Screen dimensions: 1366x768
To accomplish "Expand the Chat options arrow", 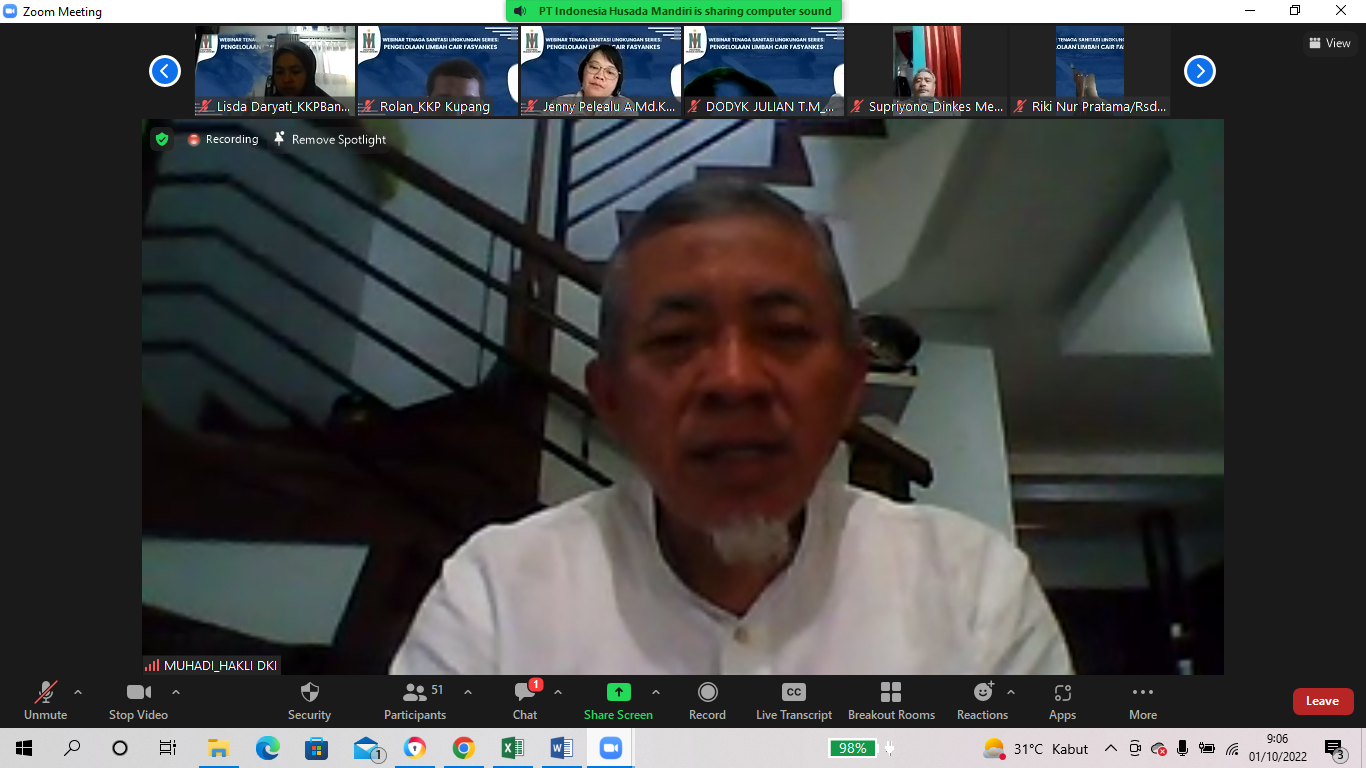I will click(x=558, y=692).
